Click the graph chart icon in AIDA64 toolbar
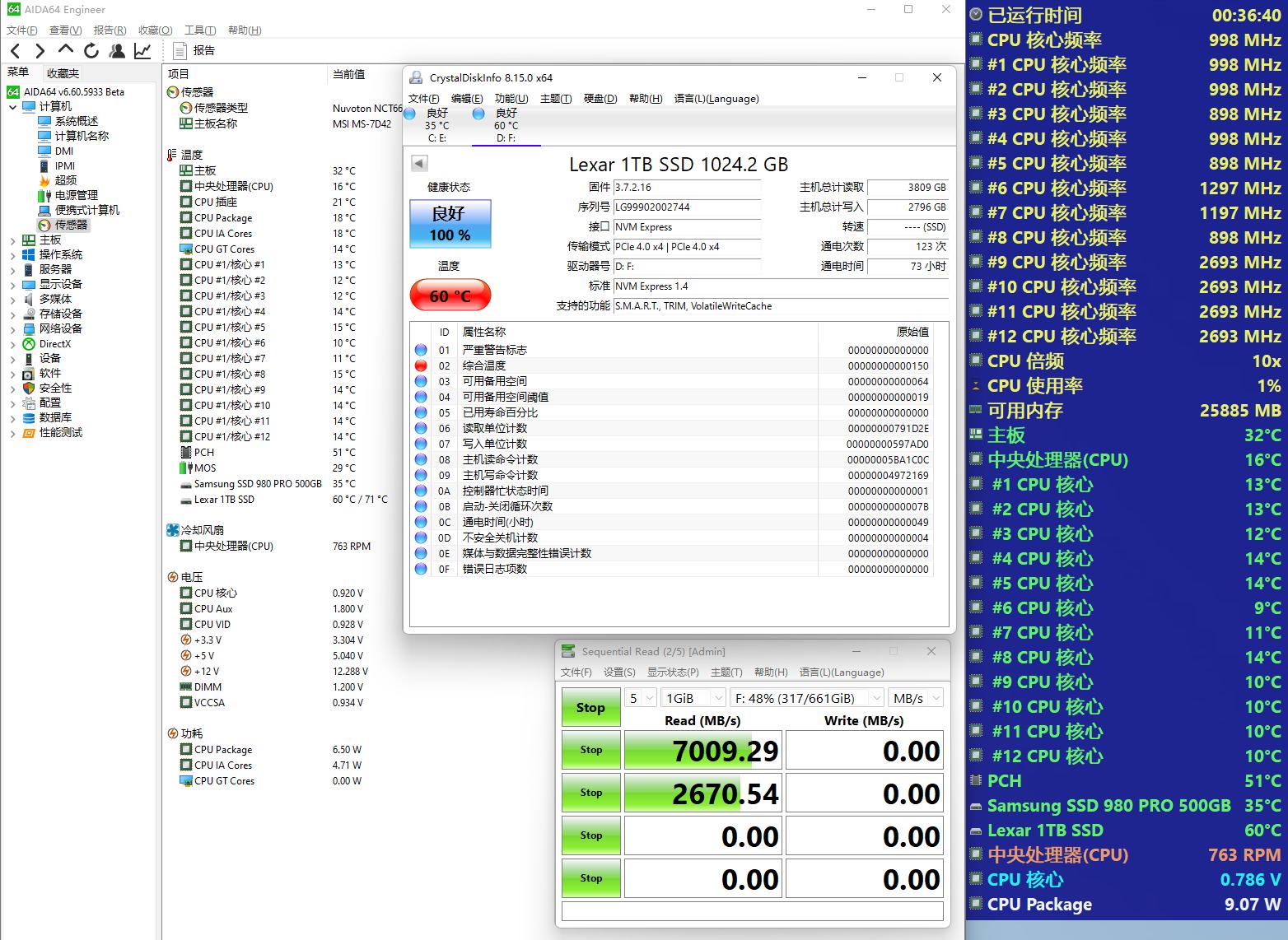Viewport: 1288px width, 940px height. coord(142,50)
